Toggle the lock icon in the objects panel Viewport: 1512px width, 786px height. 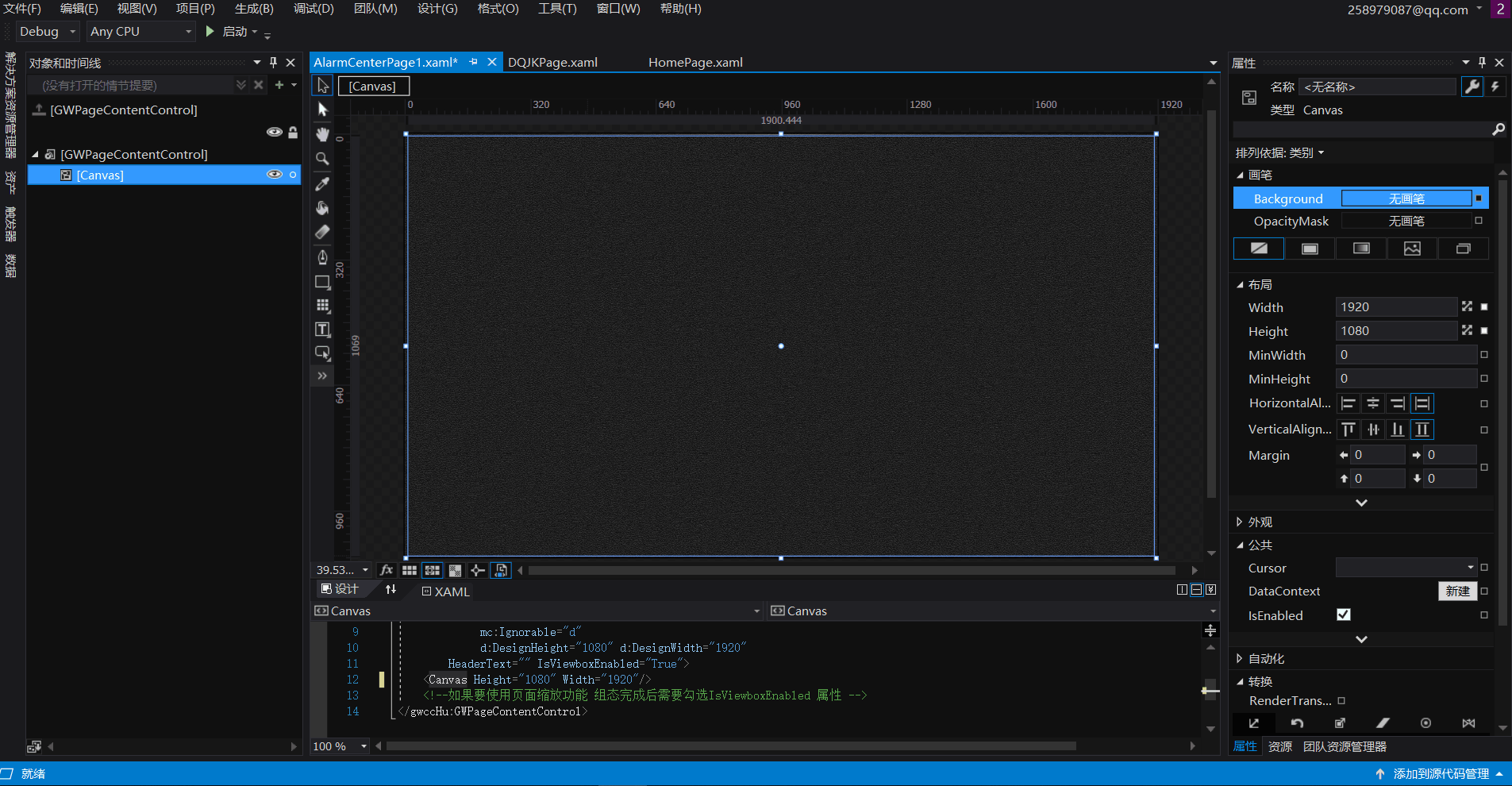(293, 133)
